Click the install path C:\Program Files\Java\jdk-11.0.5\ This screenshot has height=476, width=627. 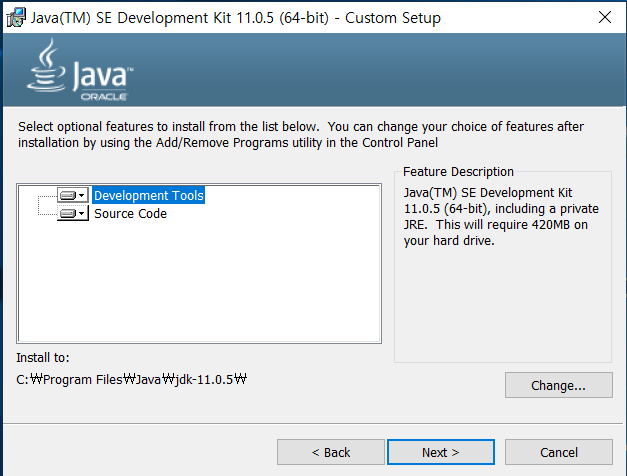(x=132, y=379)
